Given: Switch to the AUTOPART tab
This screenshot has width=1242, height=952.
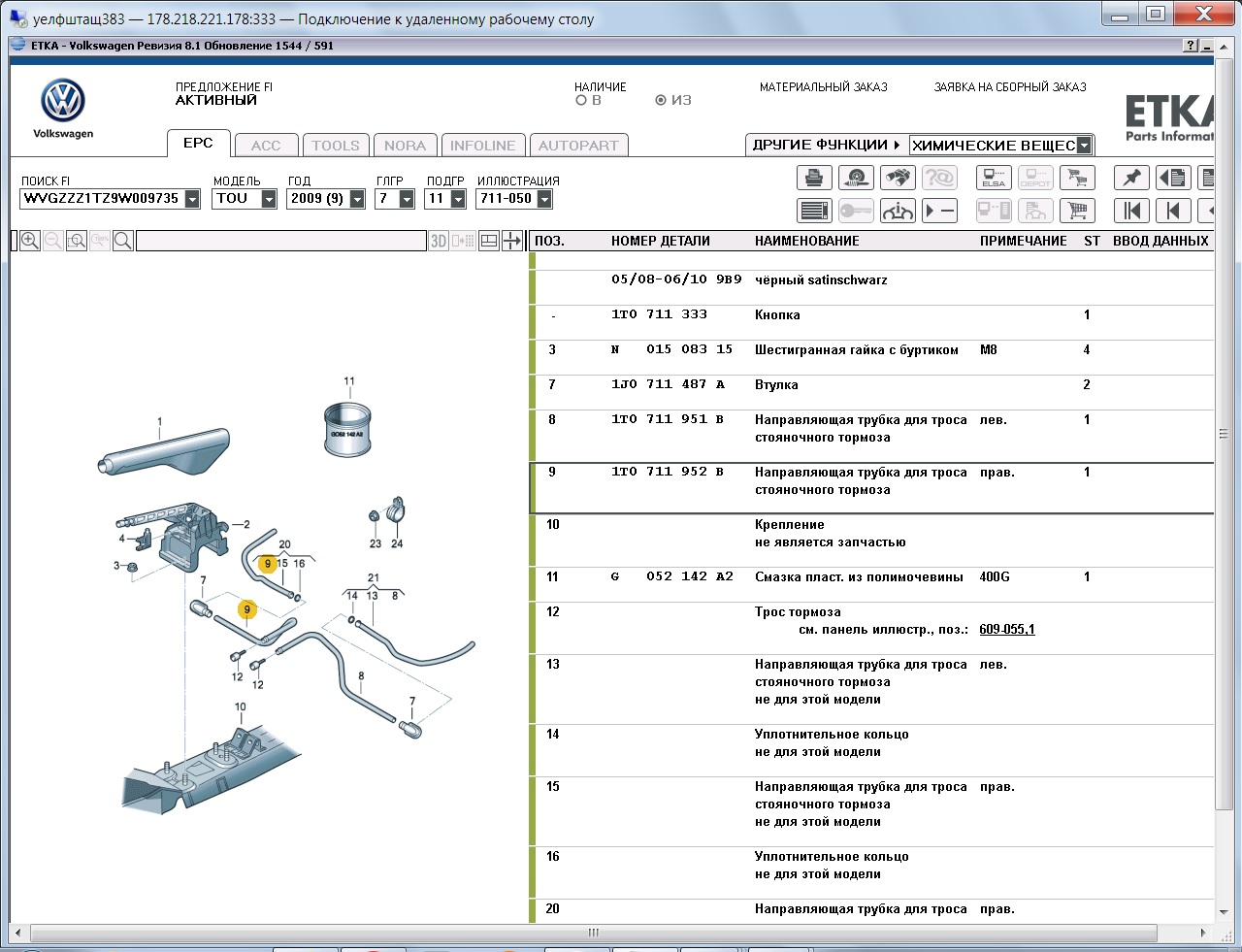Looking at the screenshot, I should (578, 146).
